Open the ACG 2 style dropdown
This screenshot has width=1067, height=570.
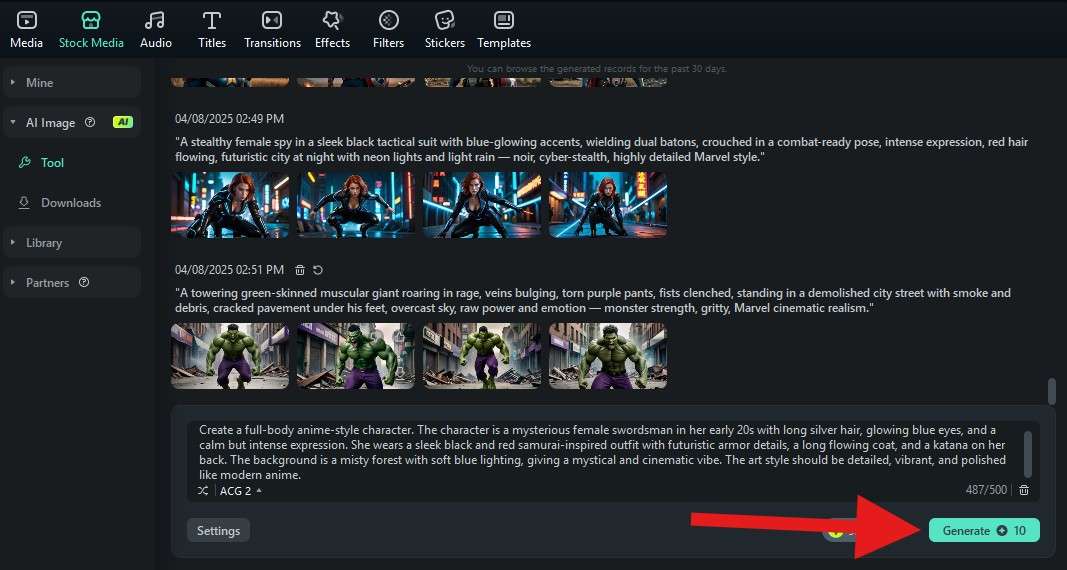(241, 490)
